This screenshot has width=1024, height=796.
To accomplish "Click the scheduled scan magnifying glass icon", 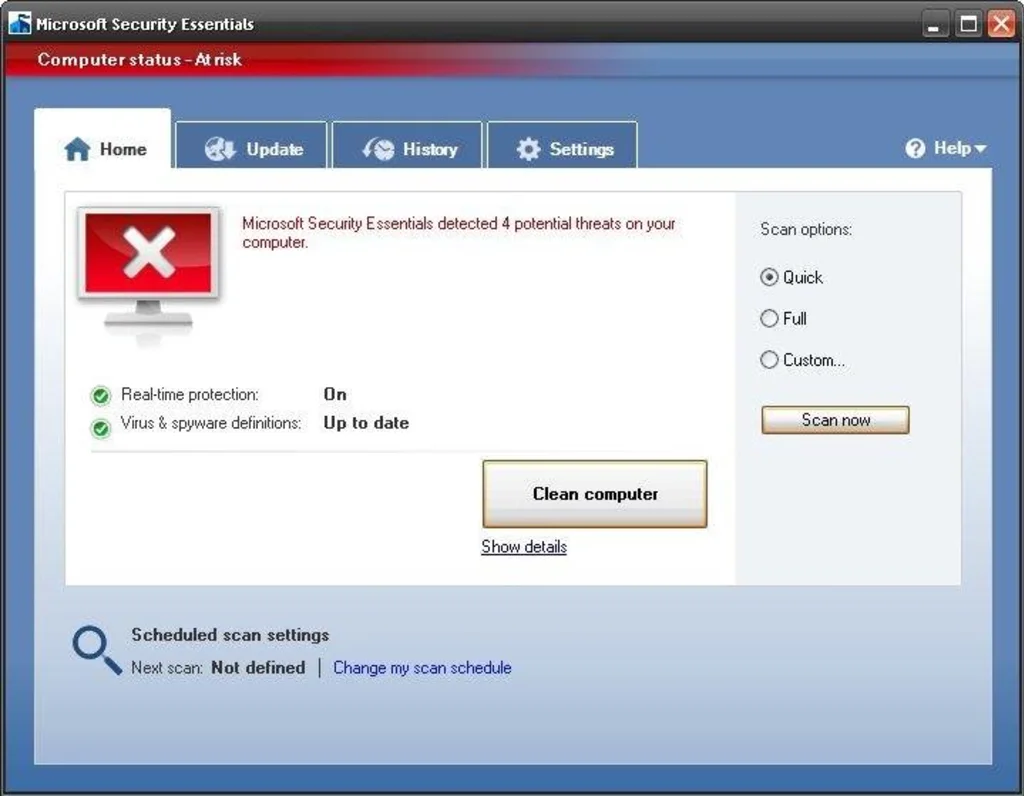I will pos(97,650).
